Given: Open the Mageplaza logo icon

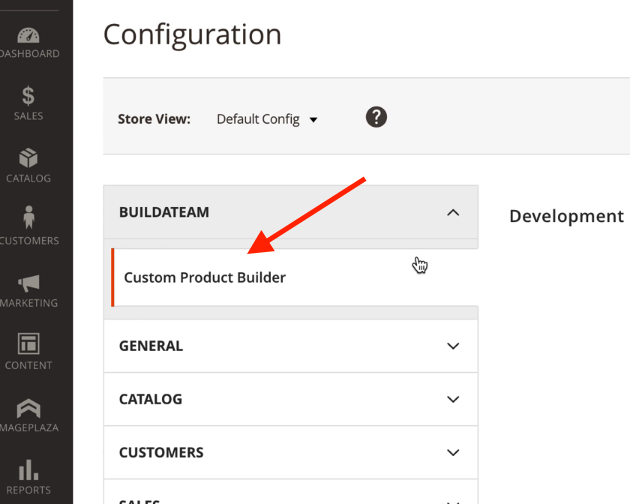Looking at the screenshot, I should pos(29,408).
